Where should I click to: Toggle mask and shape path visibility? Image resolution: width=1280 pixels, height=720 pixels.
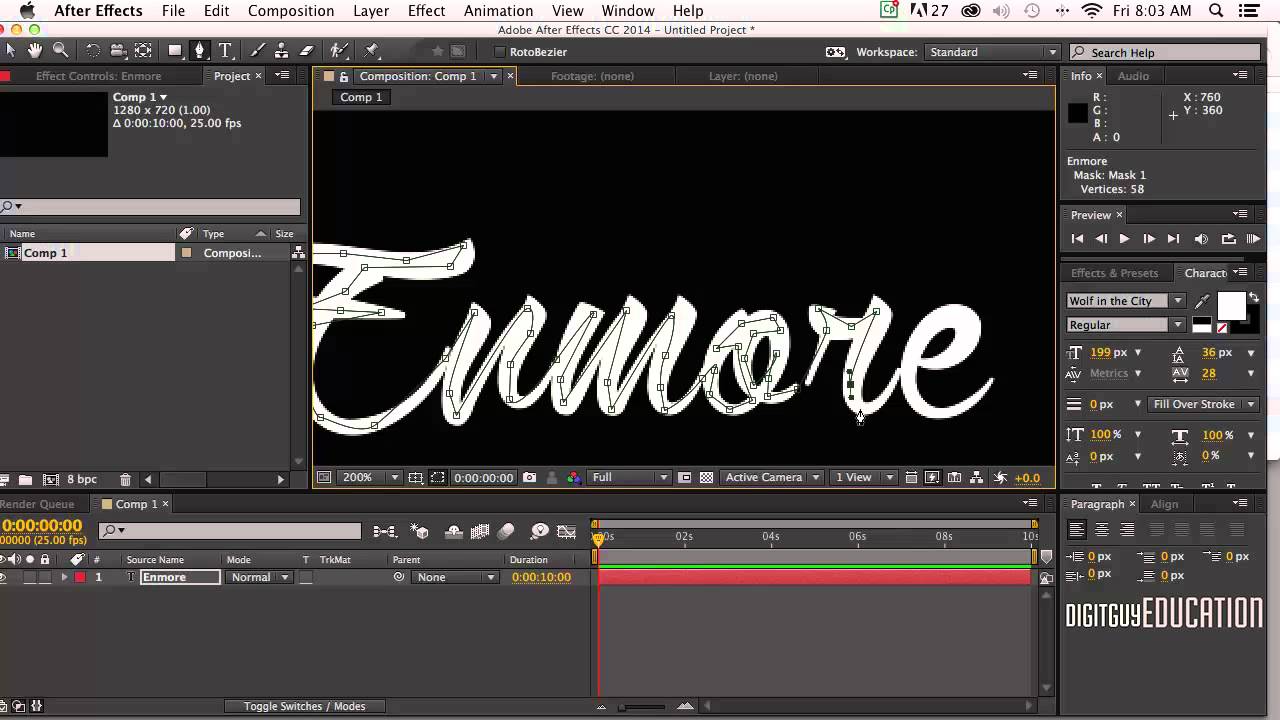coord(437,478)
